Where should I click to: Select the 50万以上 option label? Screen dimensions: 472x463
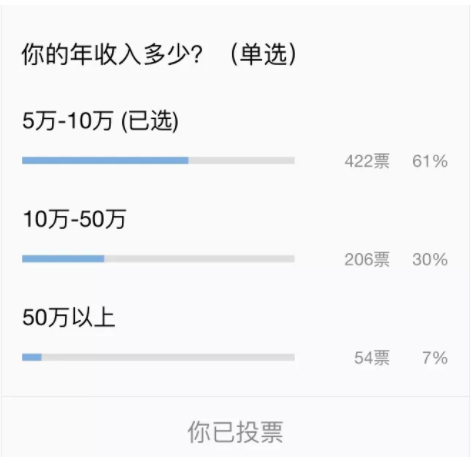(68, 317)
